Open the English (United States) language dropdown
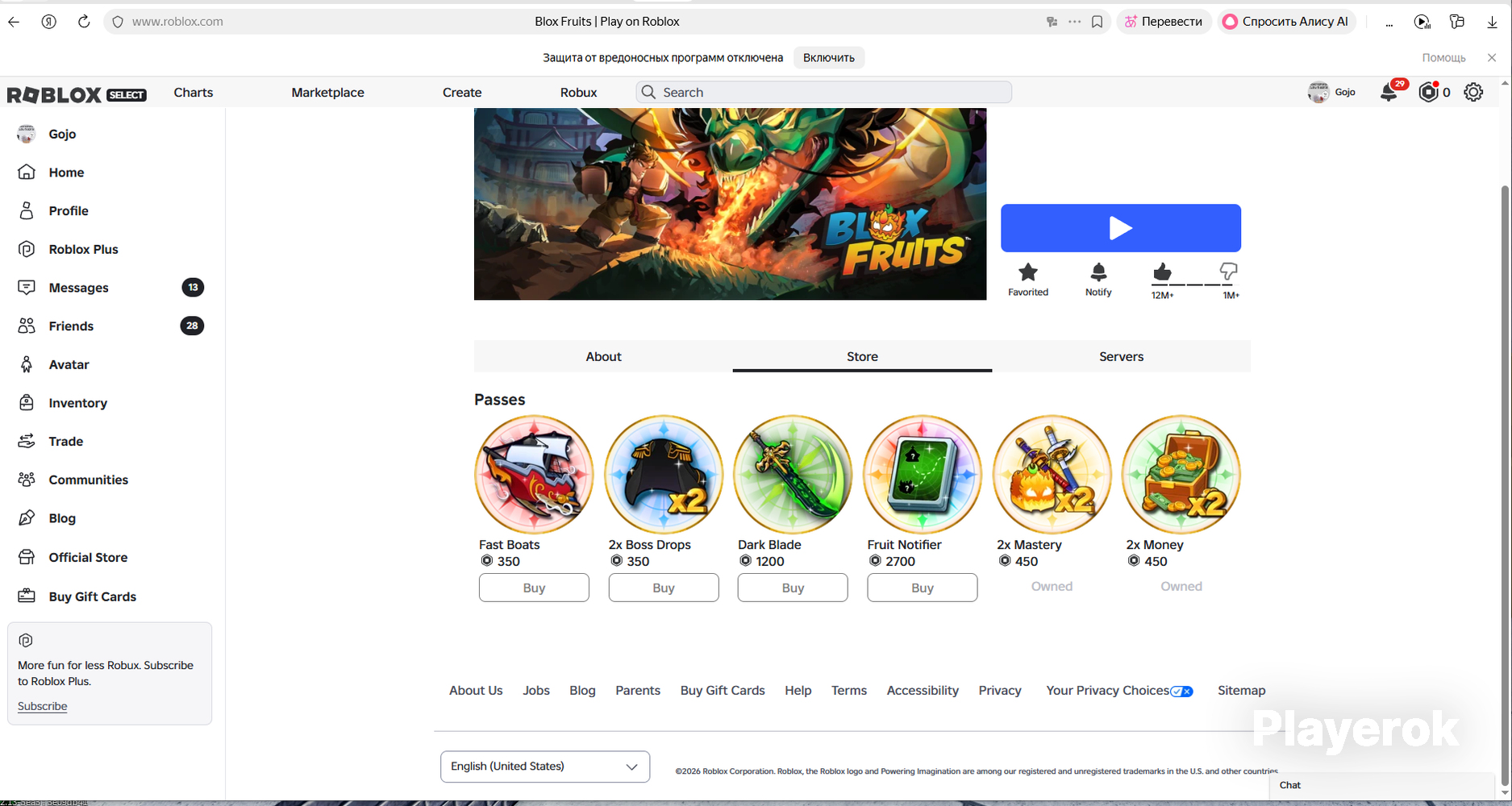This screenshot has height=806, width=1512. 545,767
